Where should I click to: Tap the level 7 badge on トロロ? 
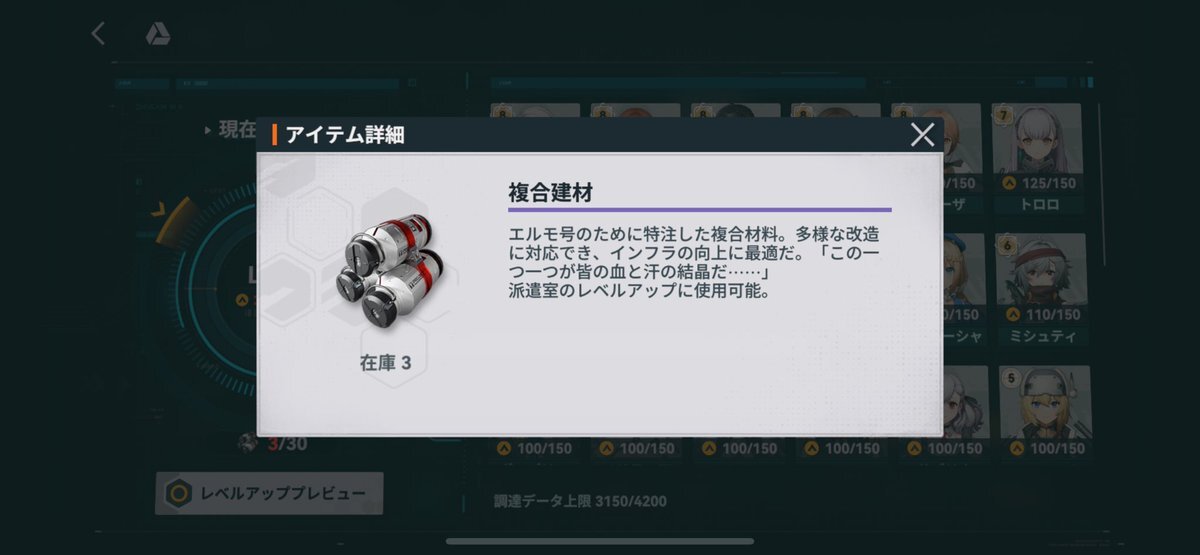[x=1002, y=115]
